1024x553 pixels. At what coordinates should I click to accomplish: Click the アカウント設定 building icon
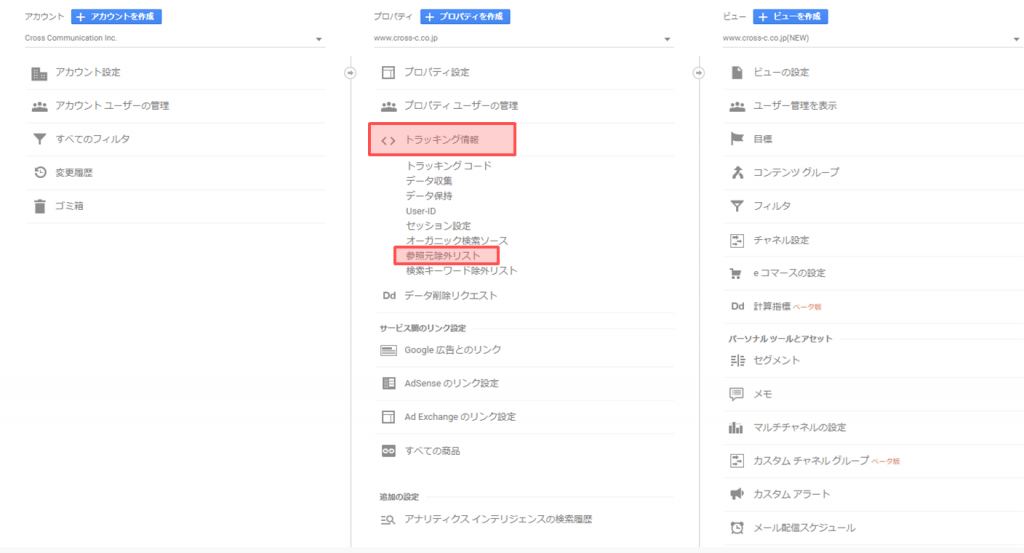pyautogui.click(x=39, y=73)
